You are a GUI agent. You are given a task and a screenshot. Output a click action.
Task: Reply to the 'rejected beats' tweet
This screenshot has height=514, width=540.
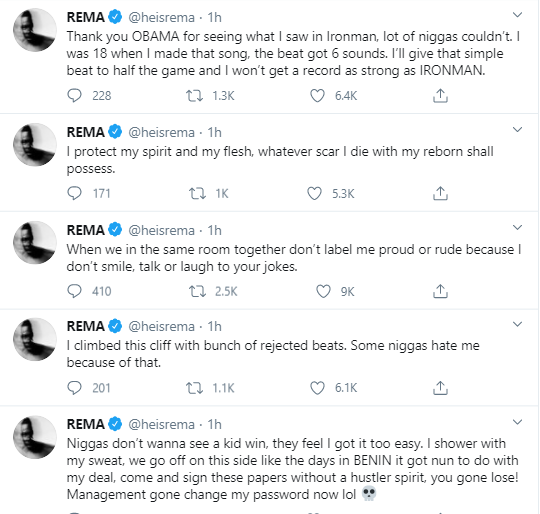[x=74, y=388]
